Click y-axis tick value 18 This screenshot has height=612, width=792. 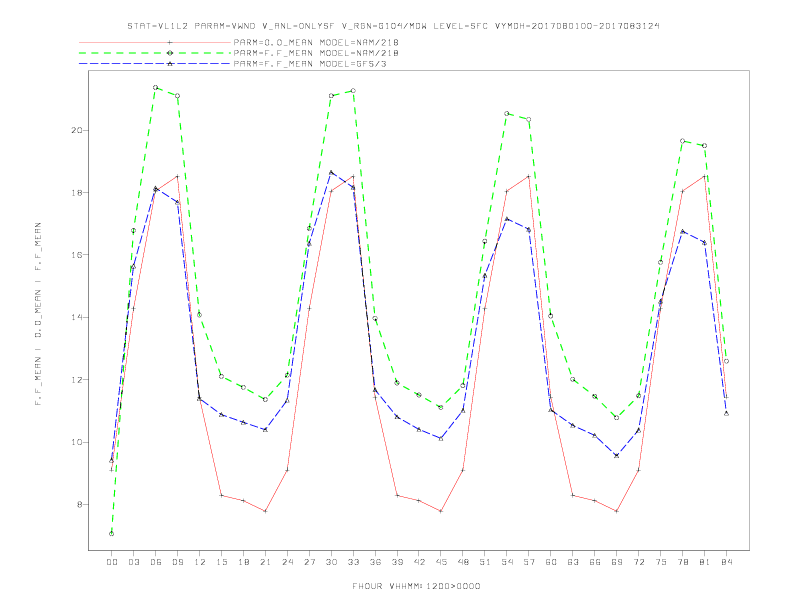(76, 193)
